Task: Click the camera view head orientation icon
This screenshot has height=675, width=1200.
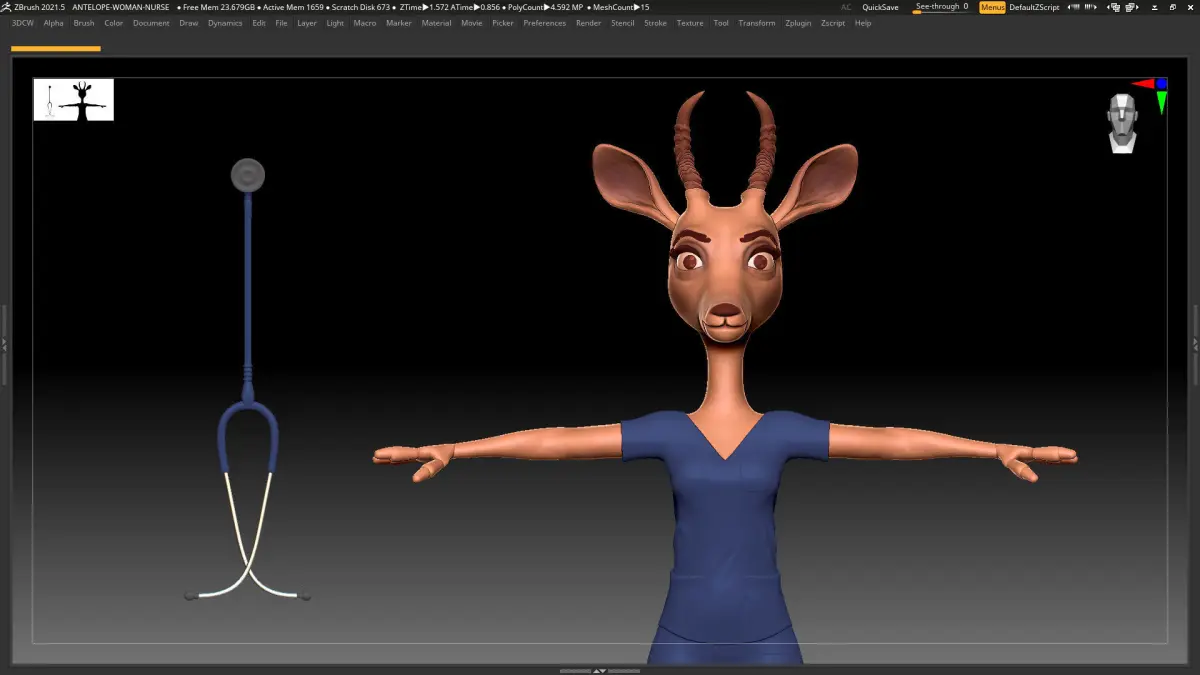Action: pos(1123,123)
